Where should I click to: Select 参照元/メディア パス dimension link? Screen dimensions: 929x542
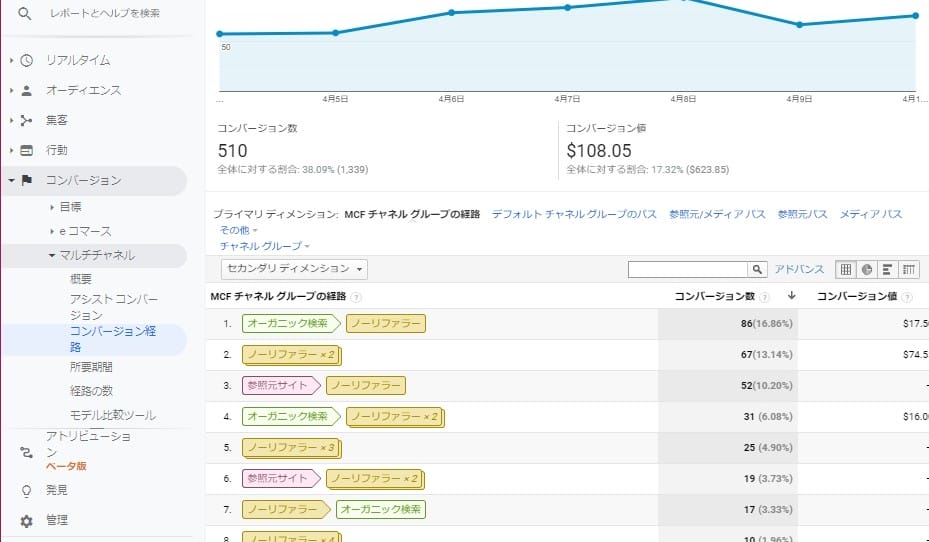coord(716,214)
